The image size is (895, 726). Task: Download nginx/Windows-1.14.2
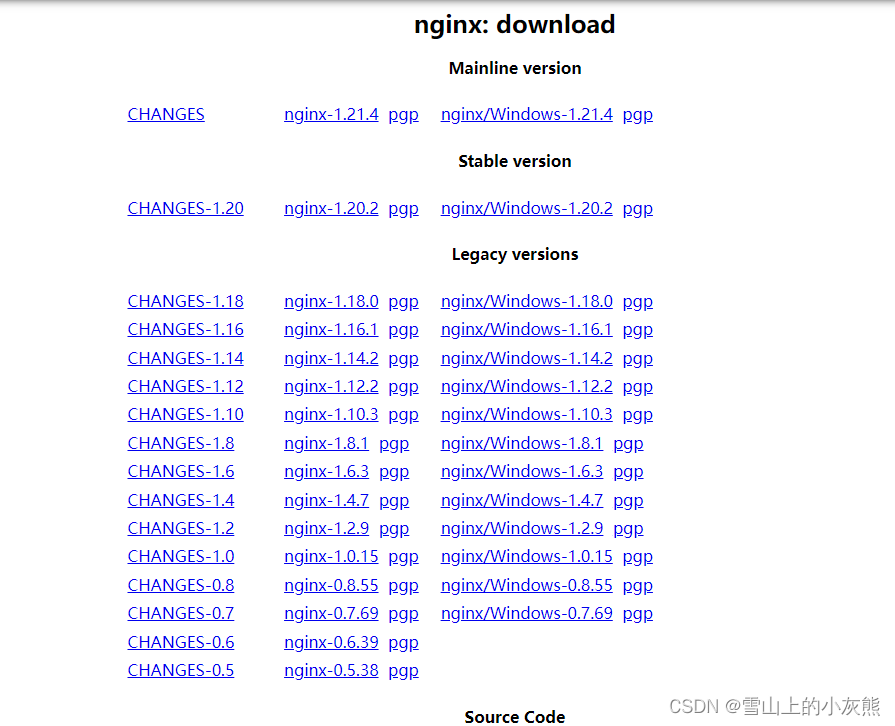pyautogui.click(x=526, y=358)
